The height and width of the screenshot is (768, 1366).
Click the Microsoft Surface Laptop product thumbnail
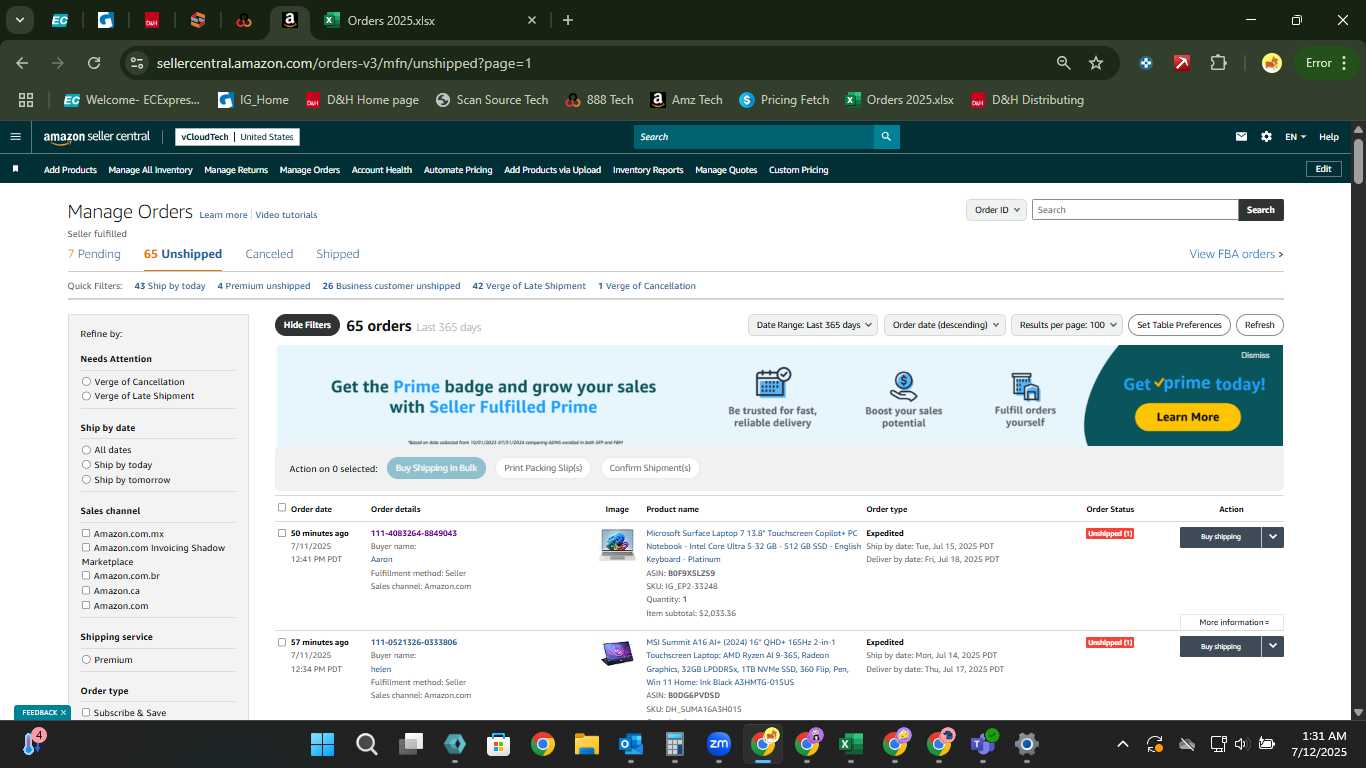pos(617,544)
